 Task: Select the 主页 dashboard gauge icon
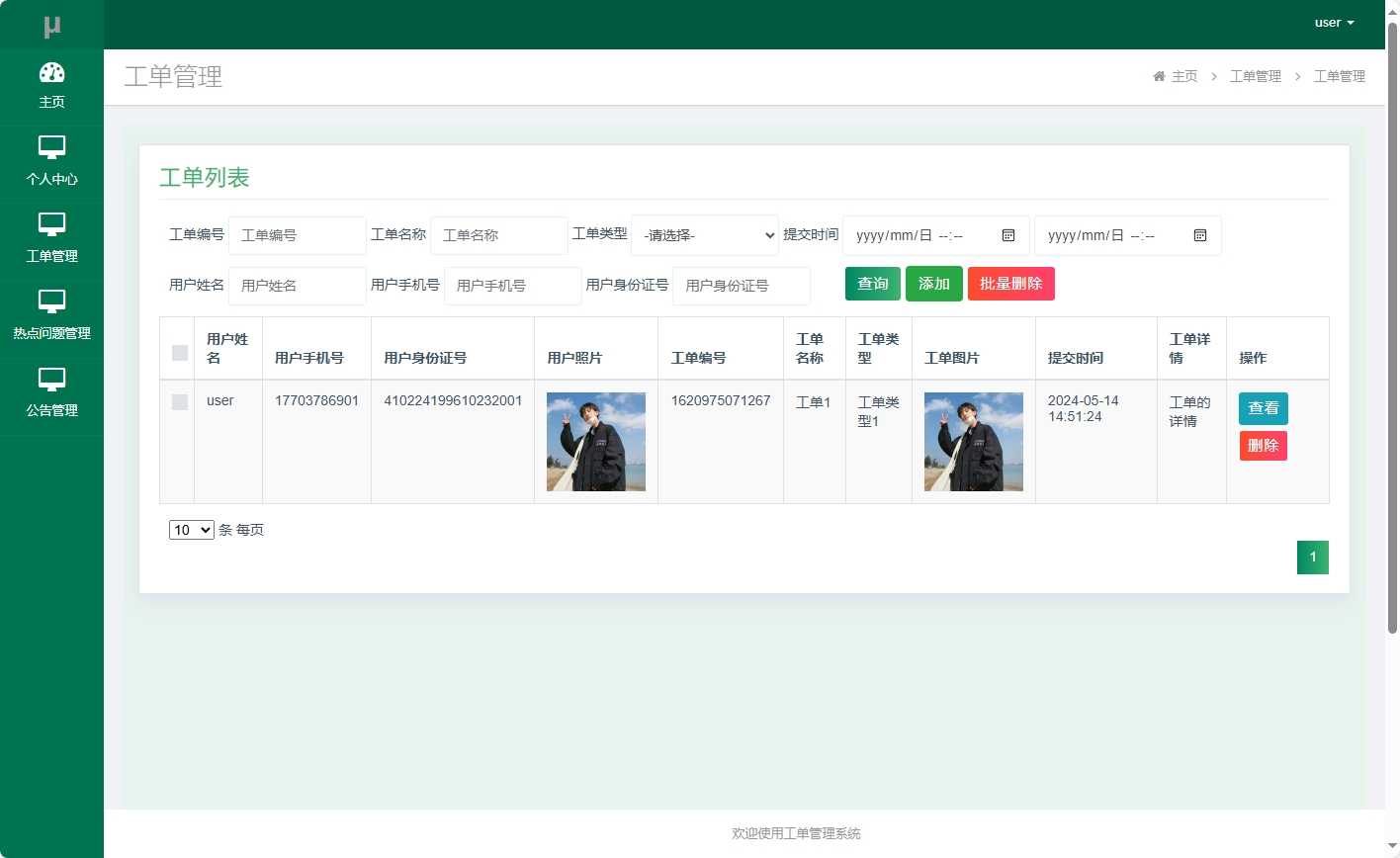(x=51, y=73)
